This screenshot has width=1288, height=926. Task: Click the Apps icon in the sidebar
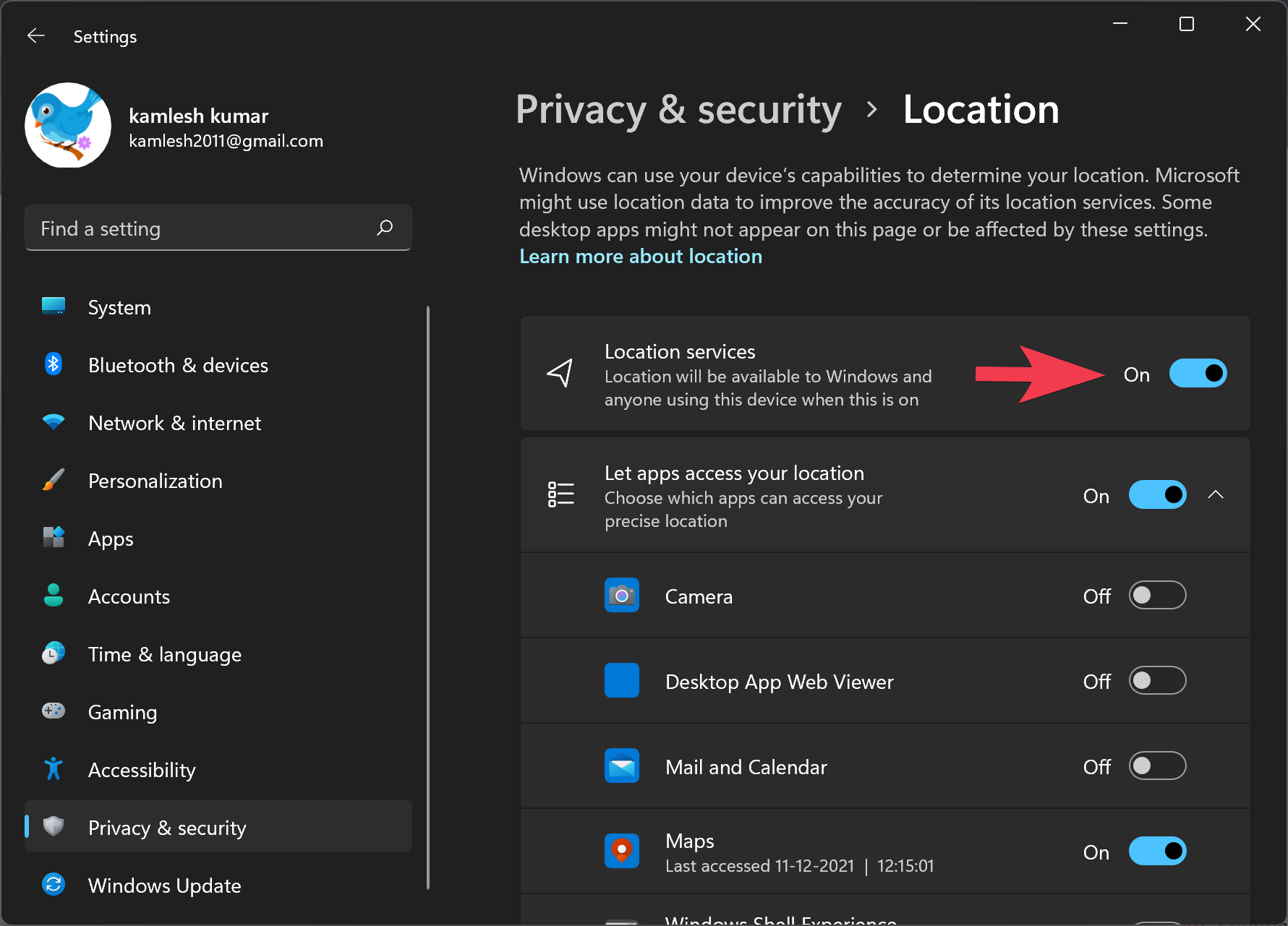click(x=54, y=538)
